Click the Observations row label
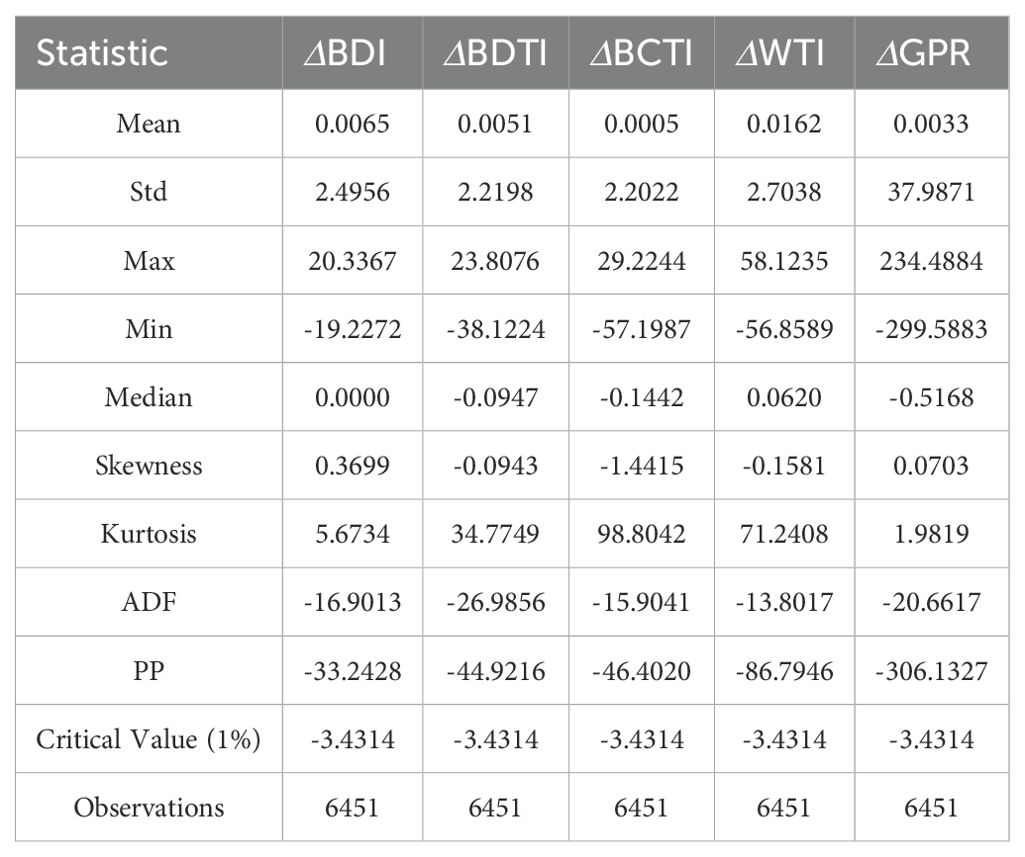 click(148, 807)
